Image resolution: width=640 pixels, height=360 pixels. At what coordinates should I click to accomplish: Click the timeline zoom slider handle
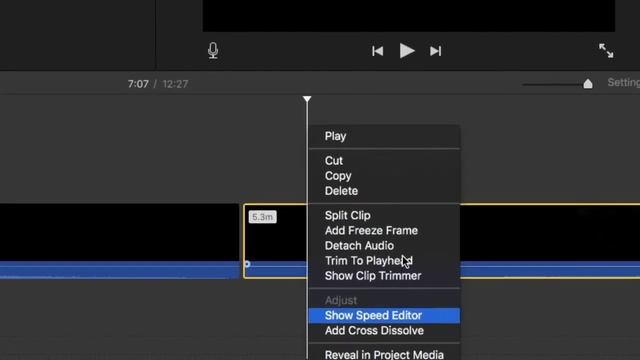point(588,84)
